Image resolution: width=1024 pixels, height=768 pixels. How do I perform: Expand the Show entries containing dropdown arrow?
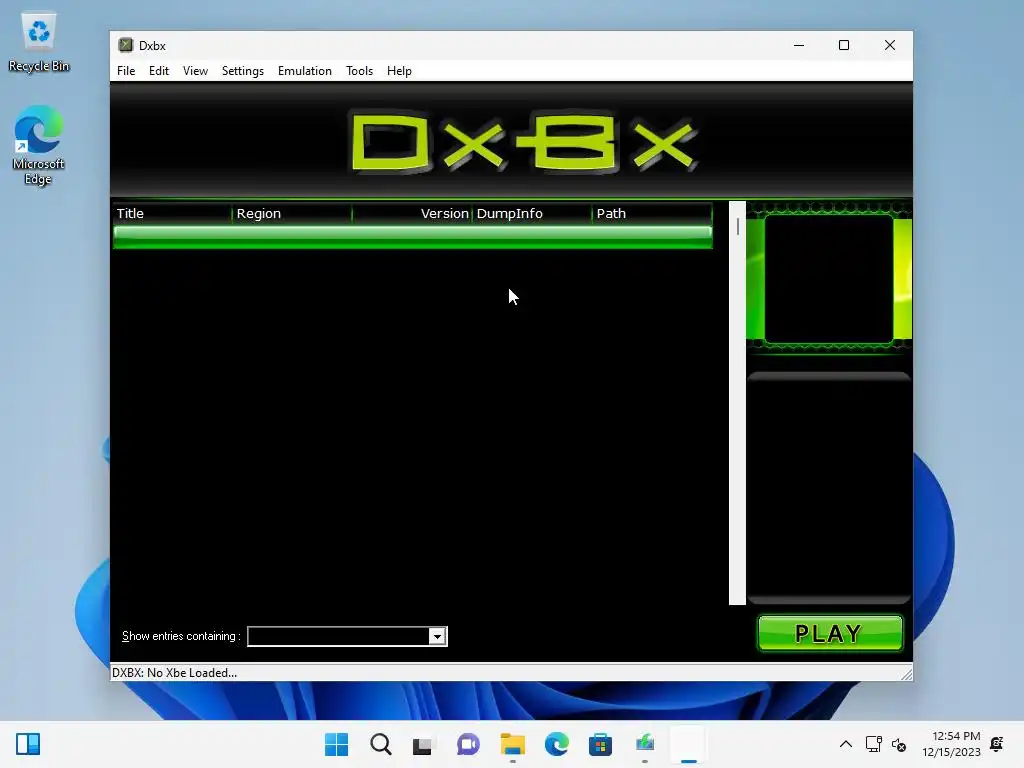coord(437,636)
